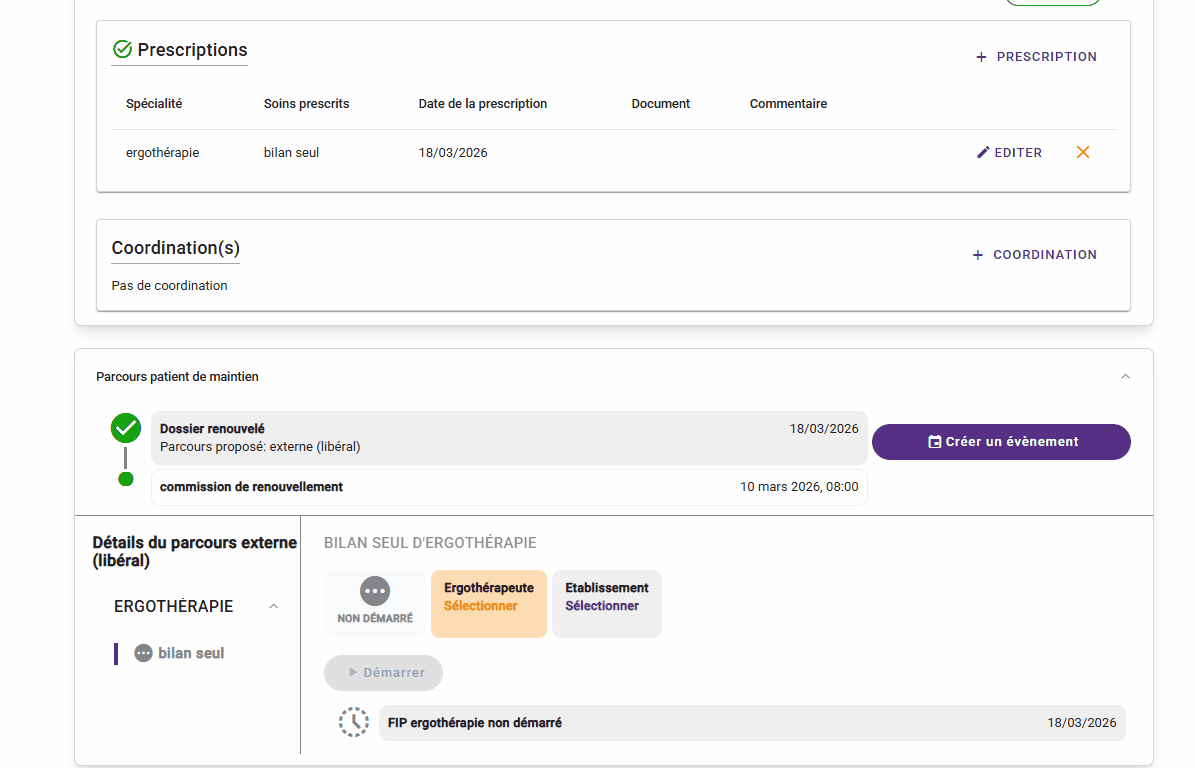Open bilan seul tree item
Viewport: 1195px width, 768px height.
pos(191,653)
